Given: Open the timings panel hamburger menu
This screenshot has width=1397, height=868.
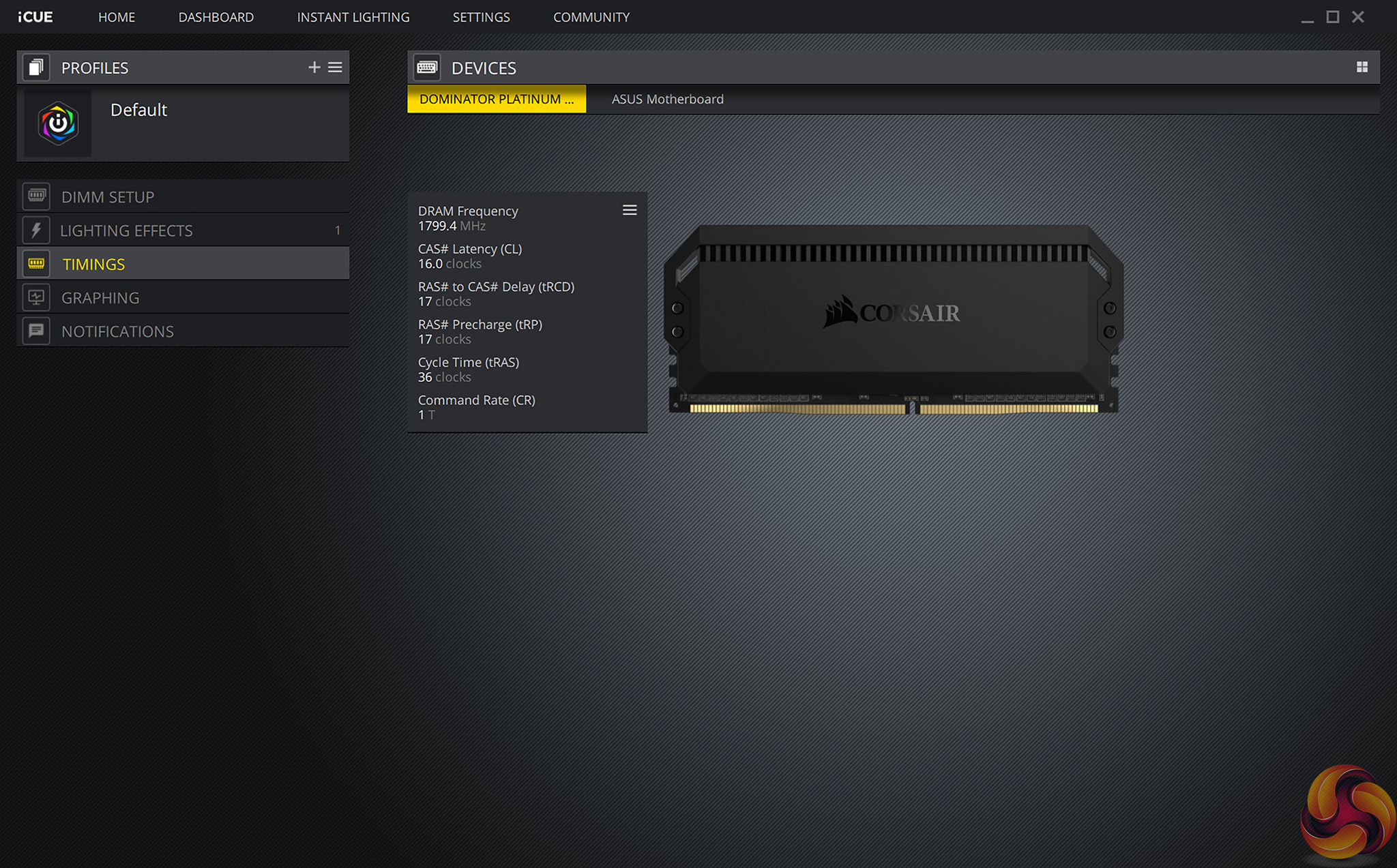Looking at the screenshot, I should (629, 210).
